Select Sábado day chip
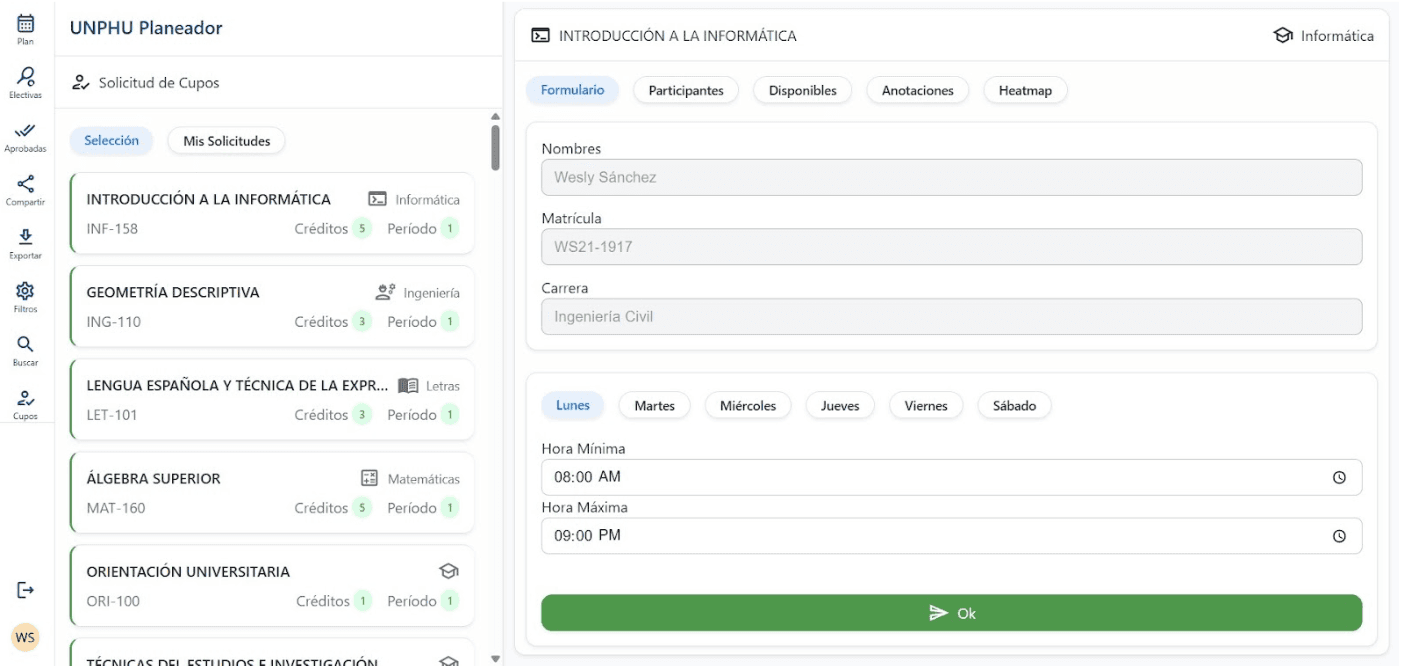The width and height of the screenshot is (1402, 670). 1015,405
